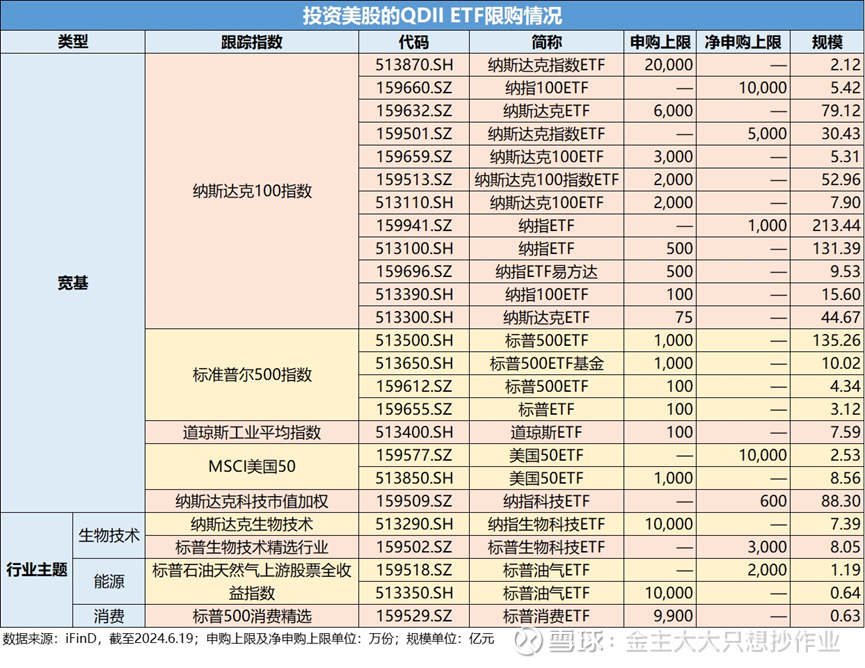Select the 纳斯达克科技市值加权 index cell
This screenshot has width=865, height=668.
(252, 501)
